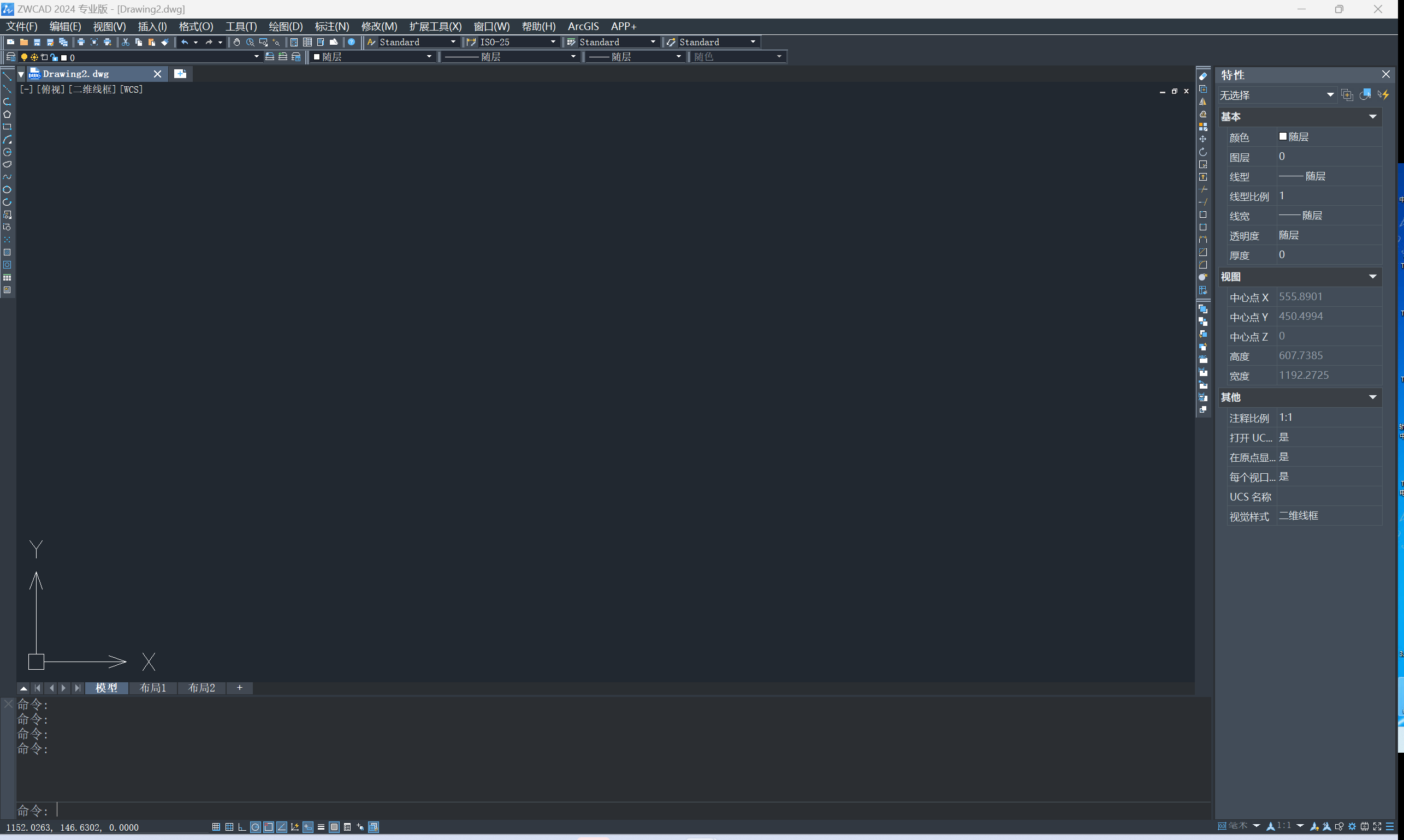Click the 注释比例 1:1 value field
1404x840 pixels.
1329,418
